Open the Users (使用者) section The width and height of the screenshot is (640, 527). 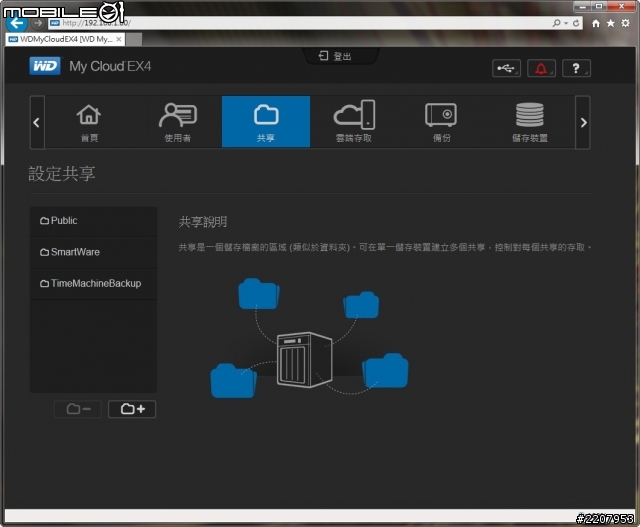tap(178, 122)
